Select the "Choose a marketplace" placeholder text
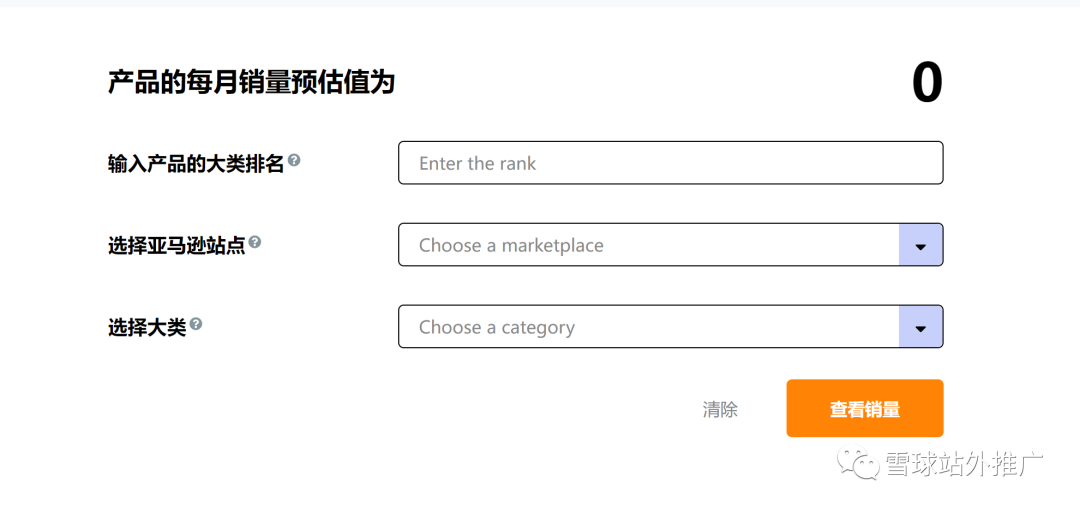1080x512 pixels. point(511,246)
